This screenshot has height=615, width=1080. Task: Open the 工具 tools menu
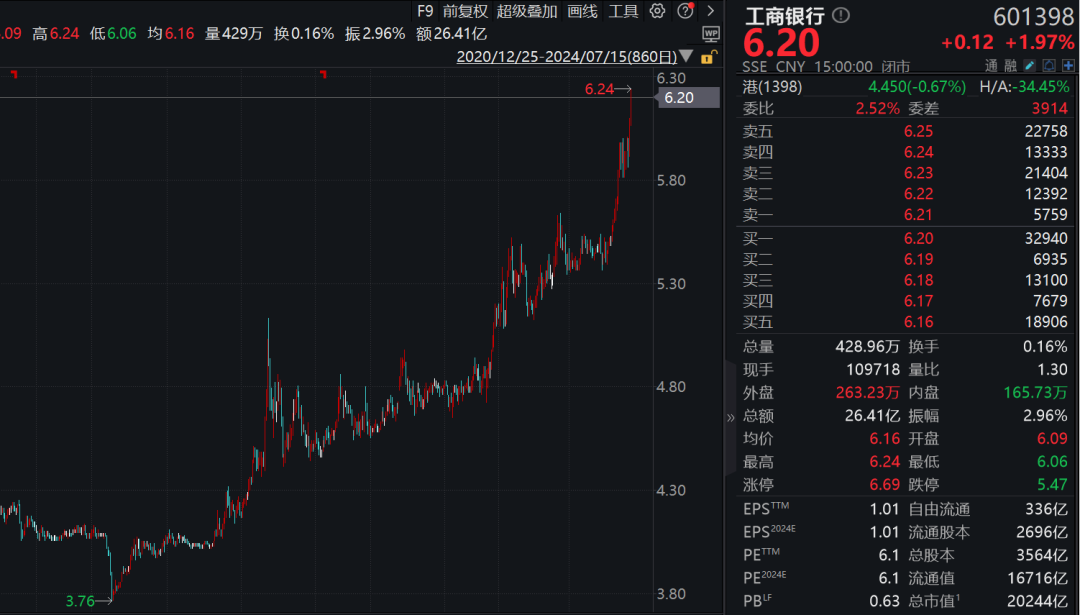point(623,11)
